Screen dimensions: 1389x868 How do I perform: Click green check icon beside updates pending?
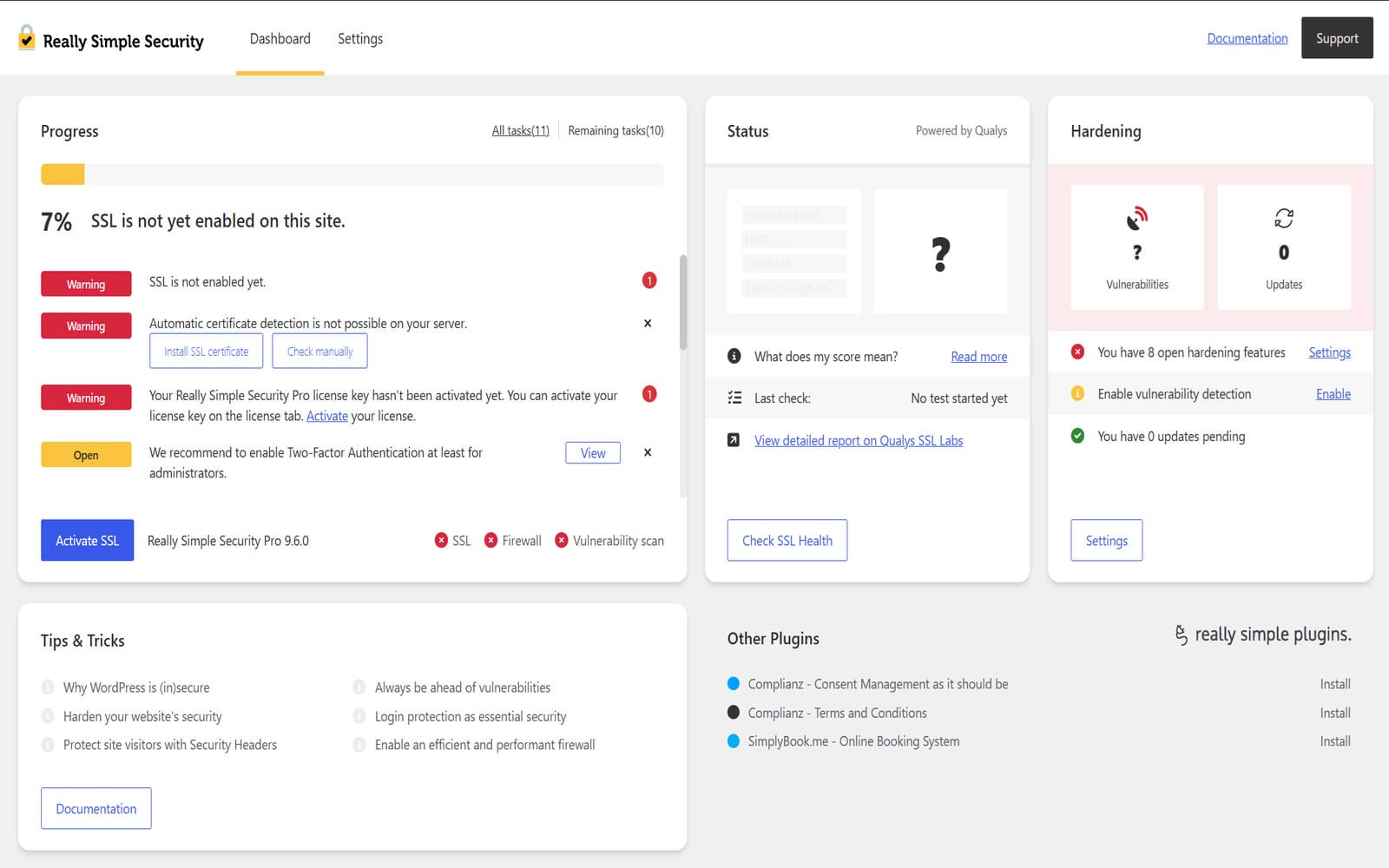point(1077,436)
